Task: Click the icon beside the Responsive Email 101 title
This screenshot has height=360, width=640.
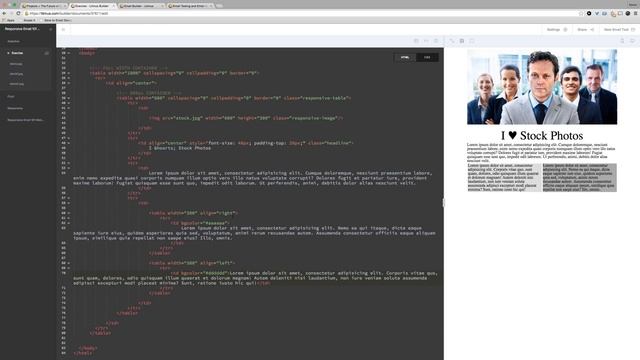Action: [x=51, y=29]
